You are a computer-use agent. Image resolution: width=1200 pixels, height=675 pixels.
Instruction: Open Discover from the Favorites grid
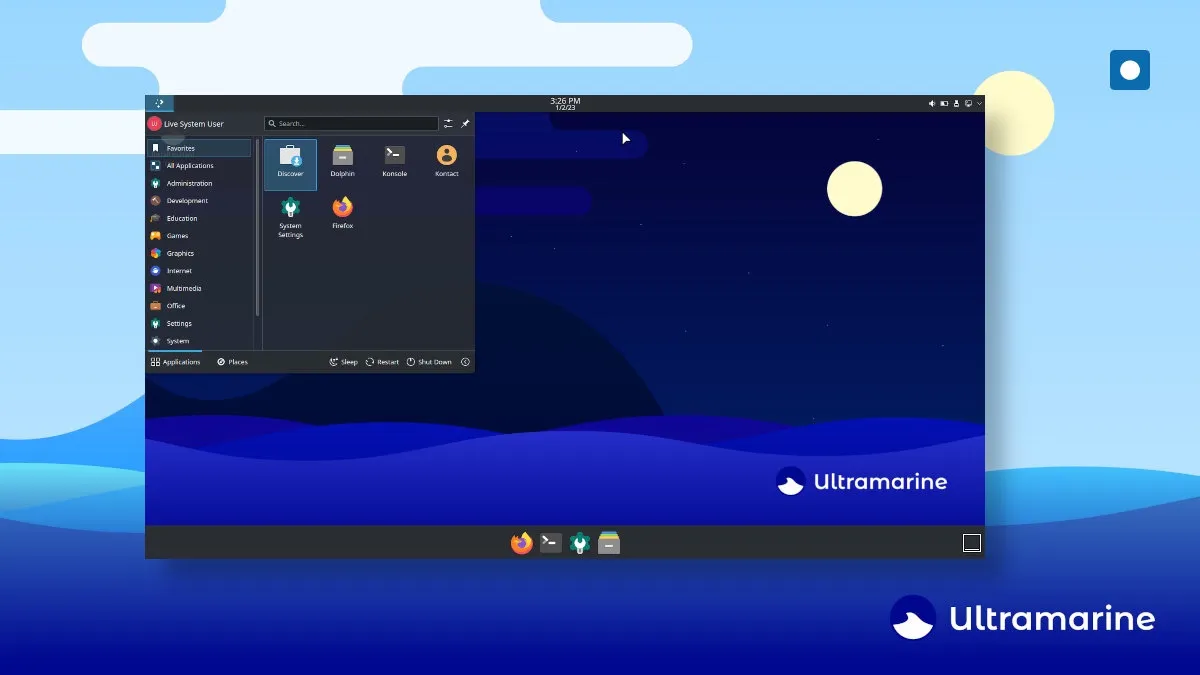pyautogui.click(x=290, y=163)
